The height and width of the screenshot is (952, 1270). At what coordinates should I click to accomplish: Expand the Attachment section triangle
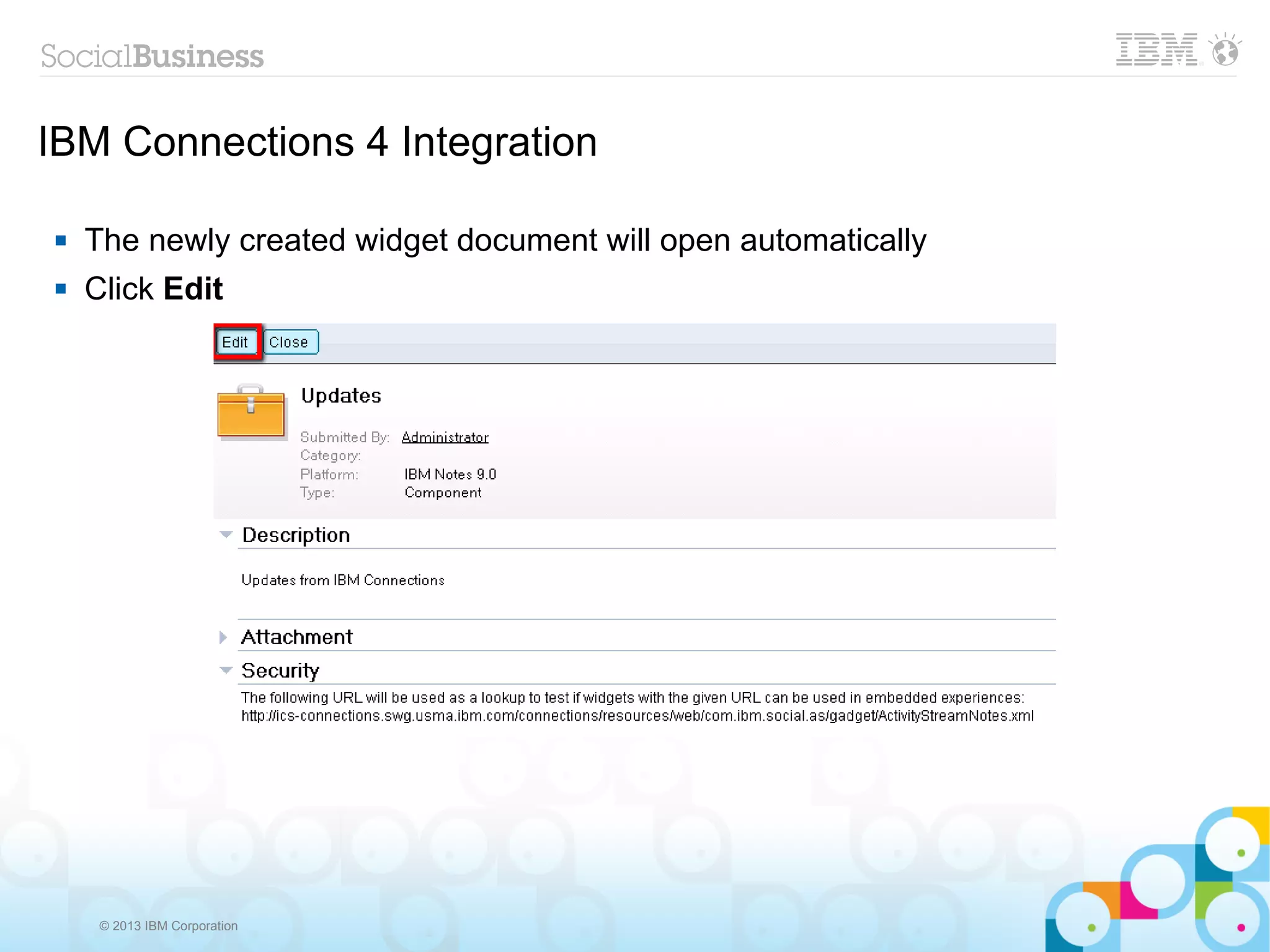click(x=223, y=637)
